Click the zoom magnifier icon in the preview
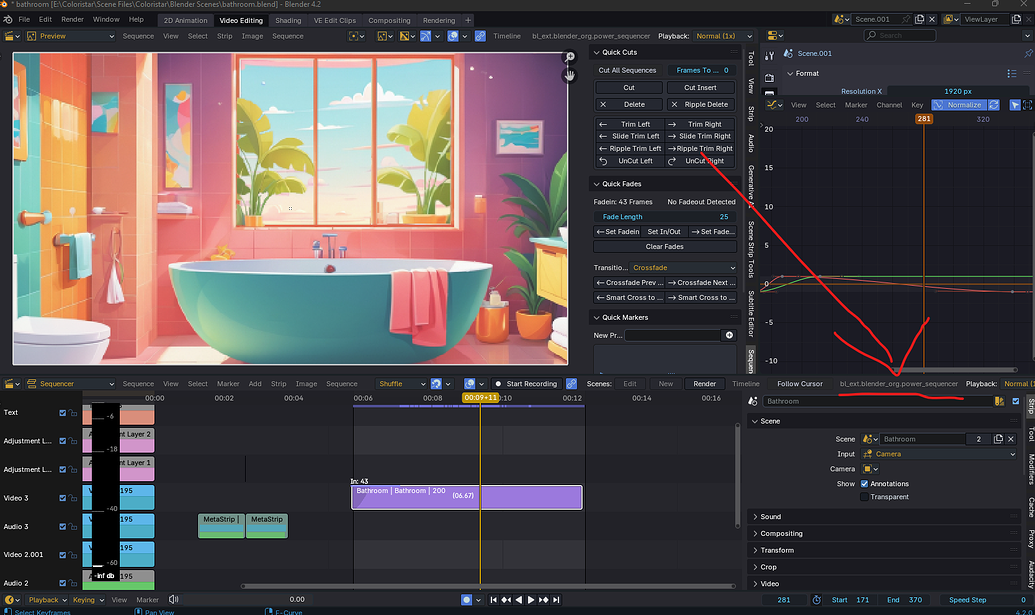The image size is (1035, 615). pos(569,58)
